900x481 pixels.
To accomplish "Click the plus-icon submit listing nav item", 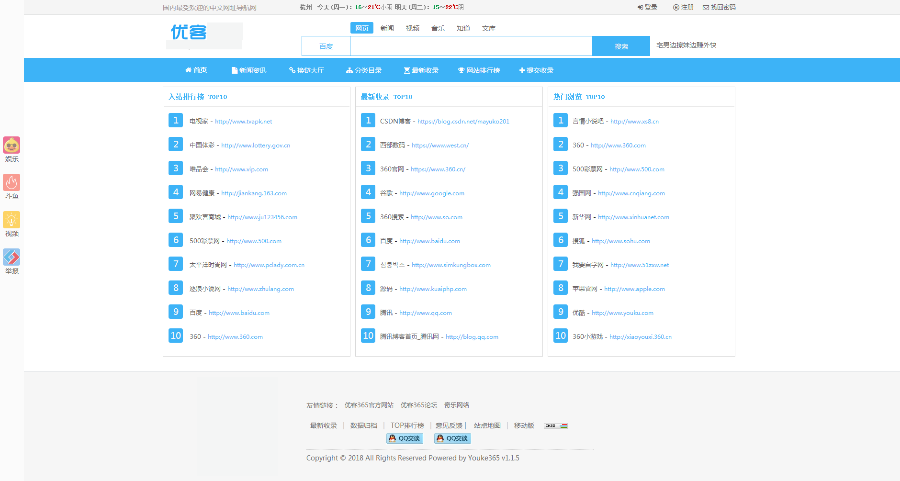I will [x=536, y=70].
